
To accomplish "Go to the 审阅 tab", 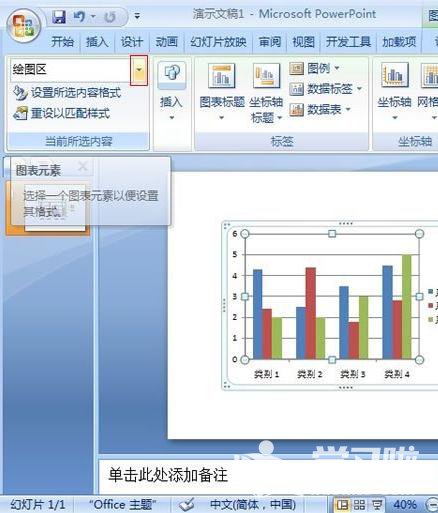I will click(270, 42).
